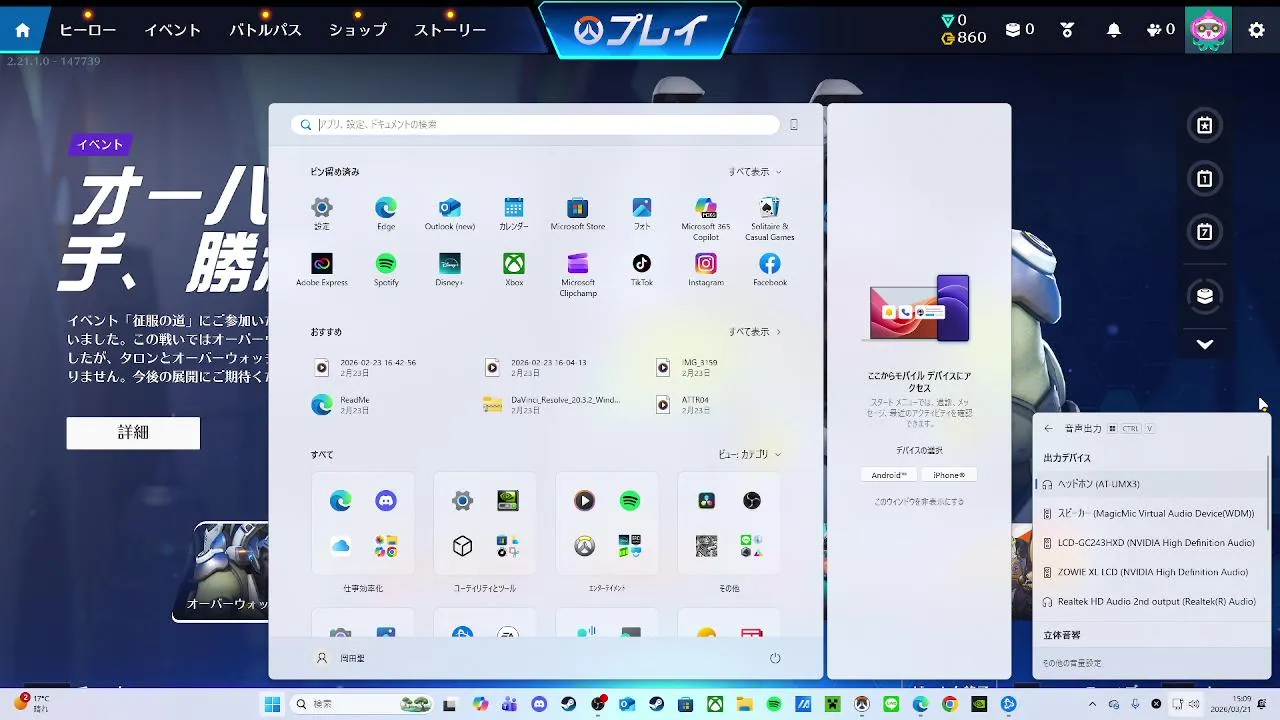Click the Windows Start button
This screenshot has width=1280, height=720.
[272, 704]
